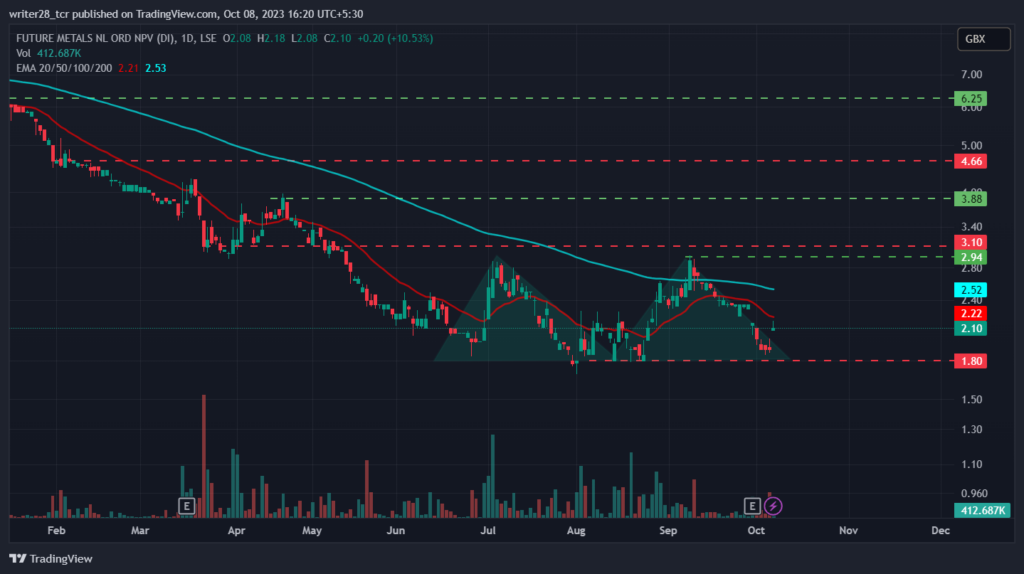Click the 412.687K volume axis label

[982, 510]
